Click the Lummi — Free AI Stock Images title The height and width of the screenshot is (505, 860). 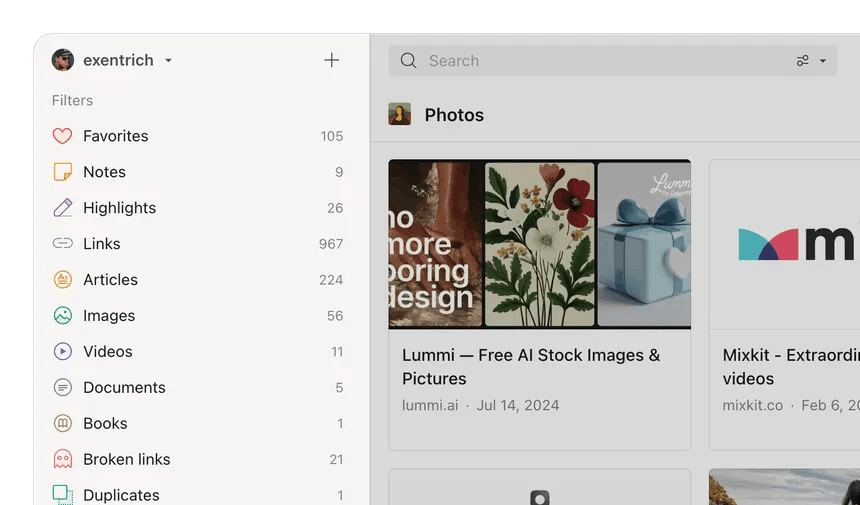531,366
